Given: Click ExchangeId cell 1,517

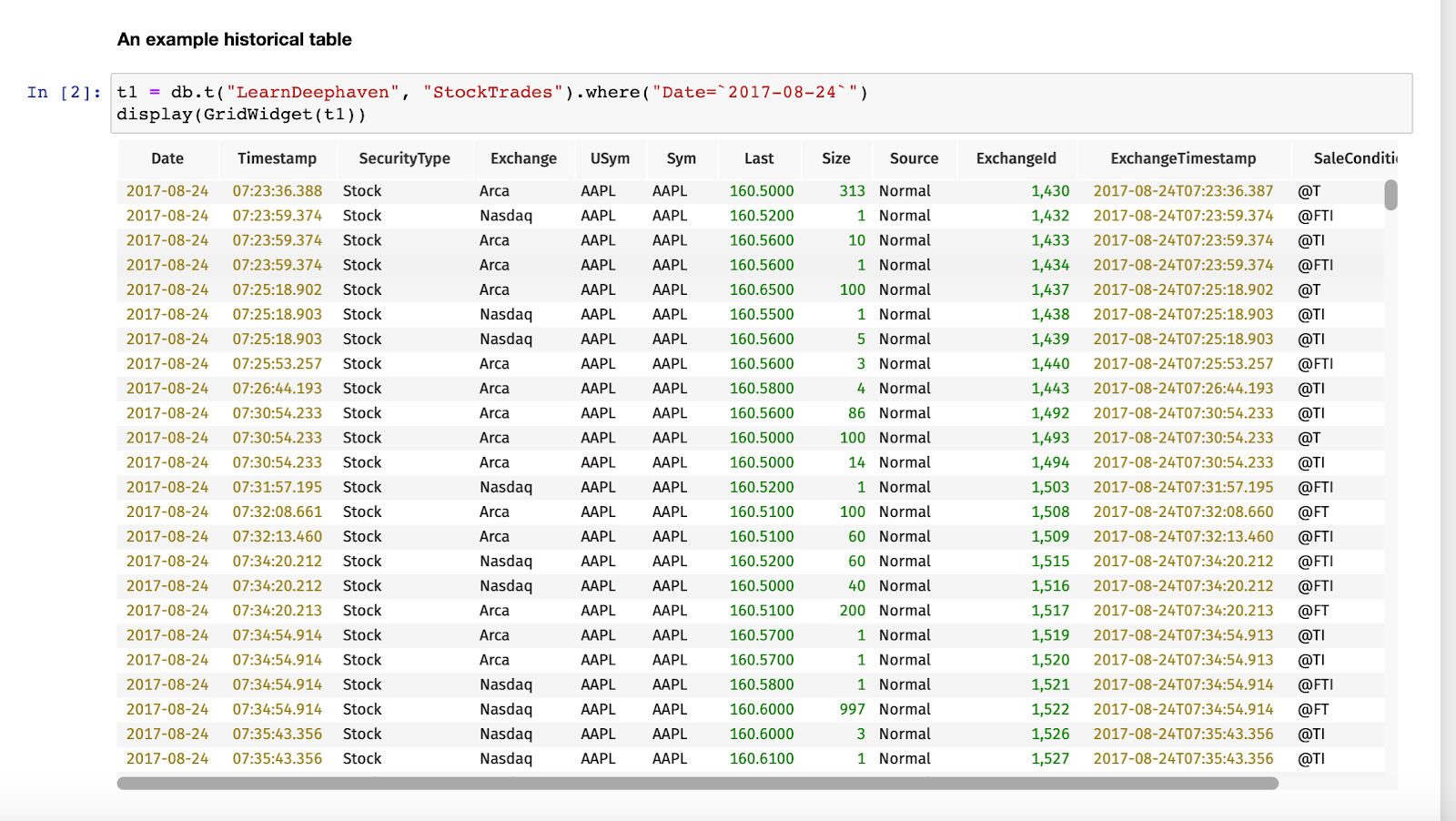Looking at the screenshot, I should (x=1050, y=611).
